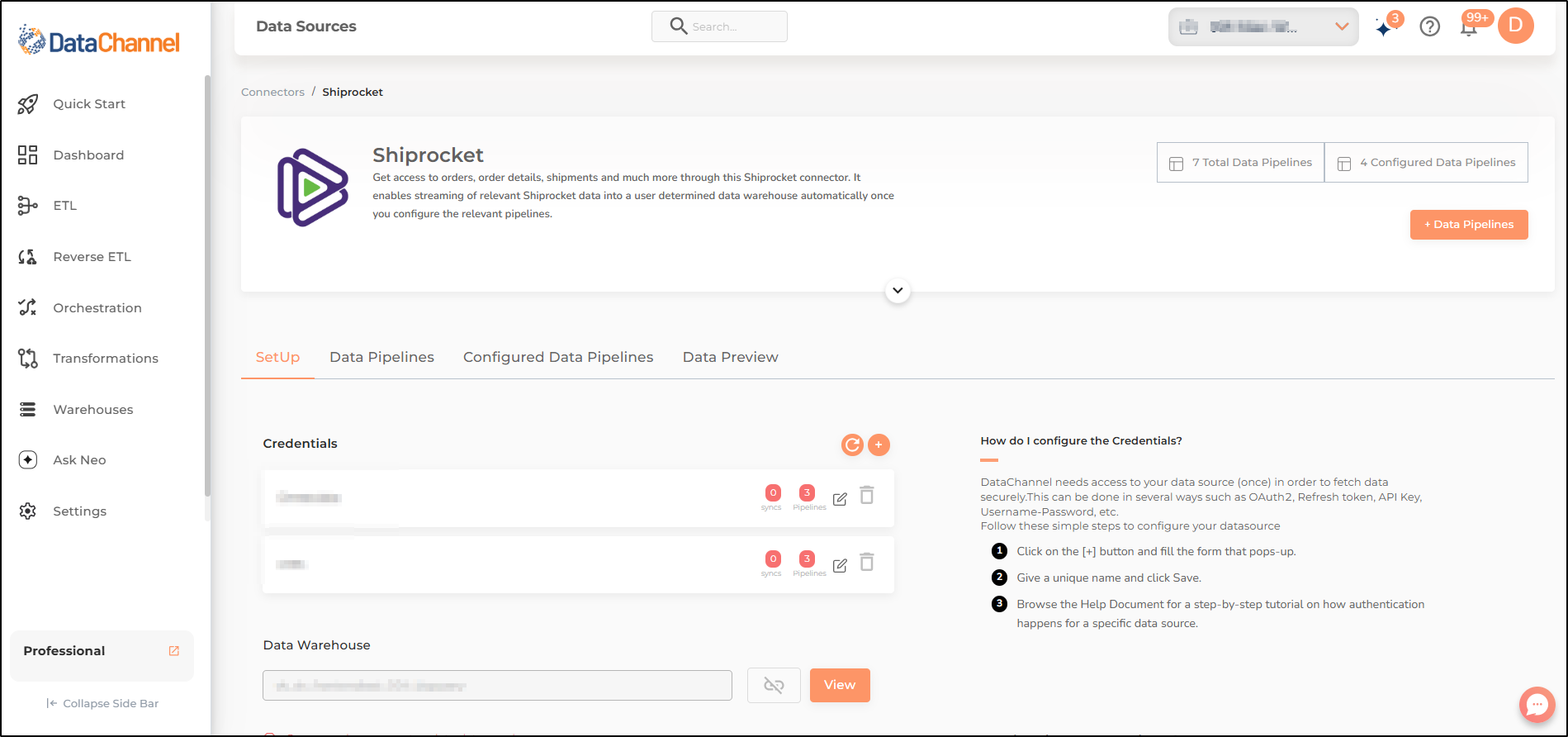The image size is (1568, 737).
Task: Open the Data Preview tab
Action: (x=730, y=357)
